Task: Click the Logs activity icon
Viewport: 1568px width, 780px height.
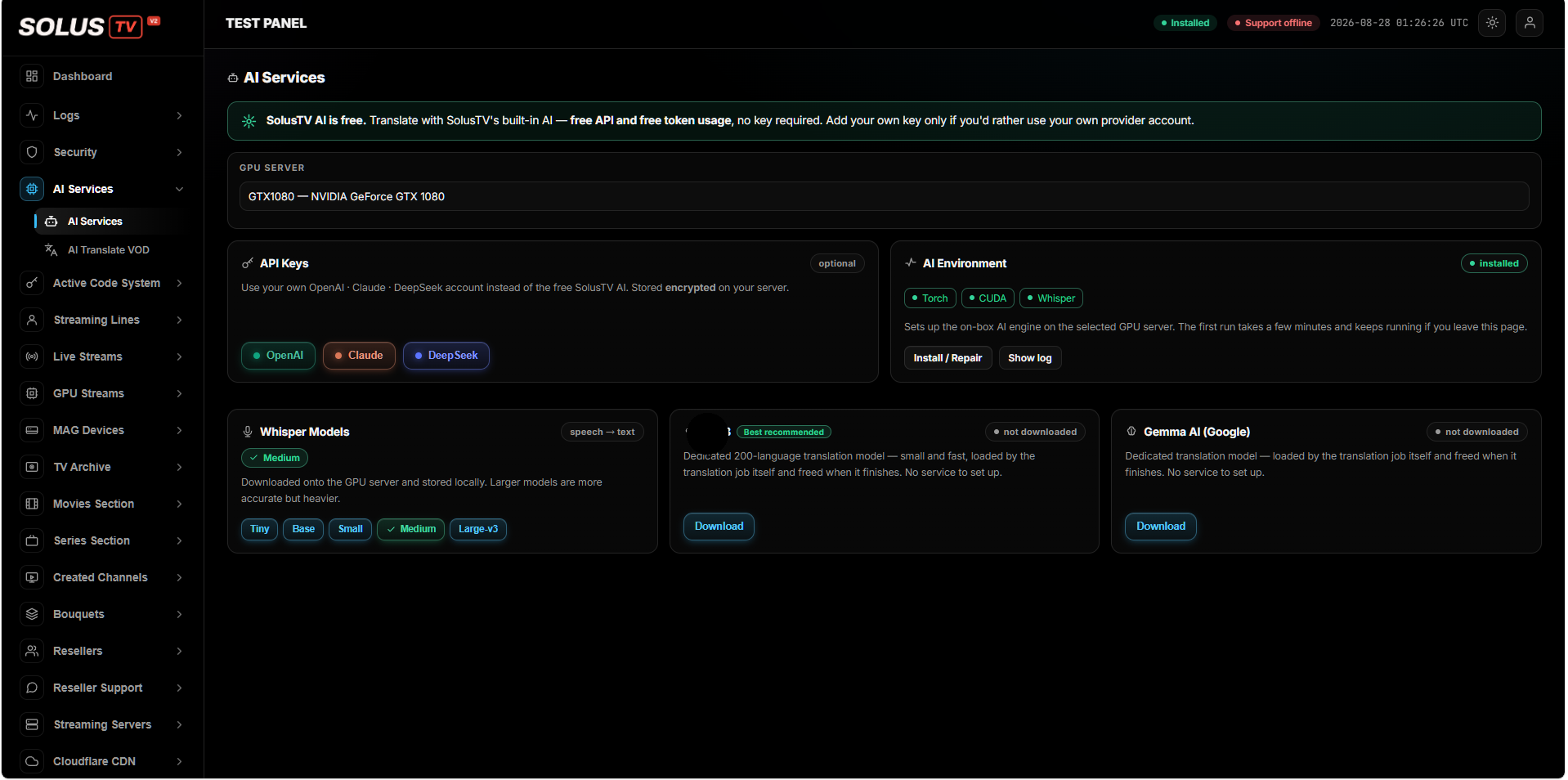Action: click(x=32, y=115)
